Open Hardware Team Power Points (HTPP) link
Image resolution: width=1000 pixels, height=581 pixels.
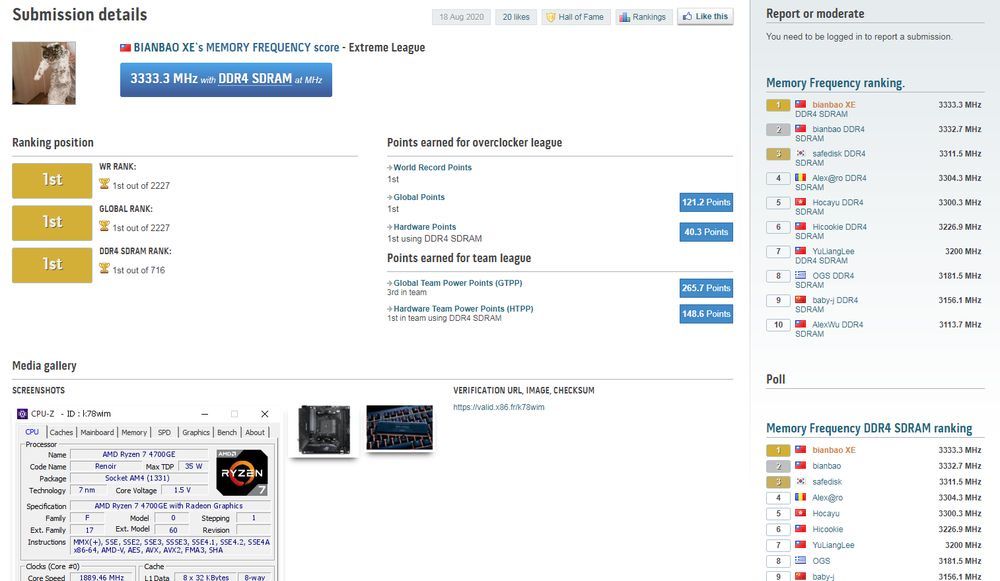click(463, 308)
